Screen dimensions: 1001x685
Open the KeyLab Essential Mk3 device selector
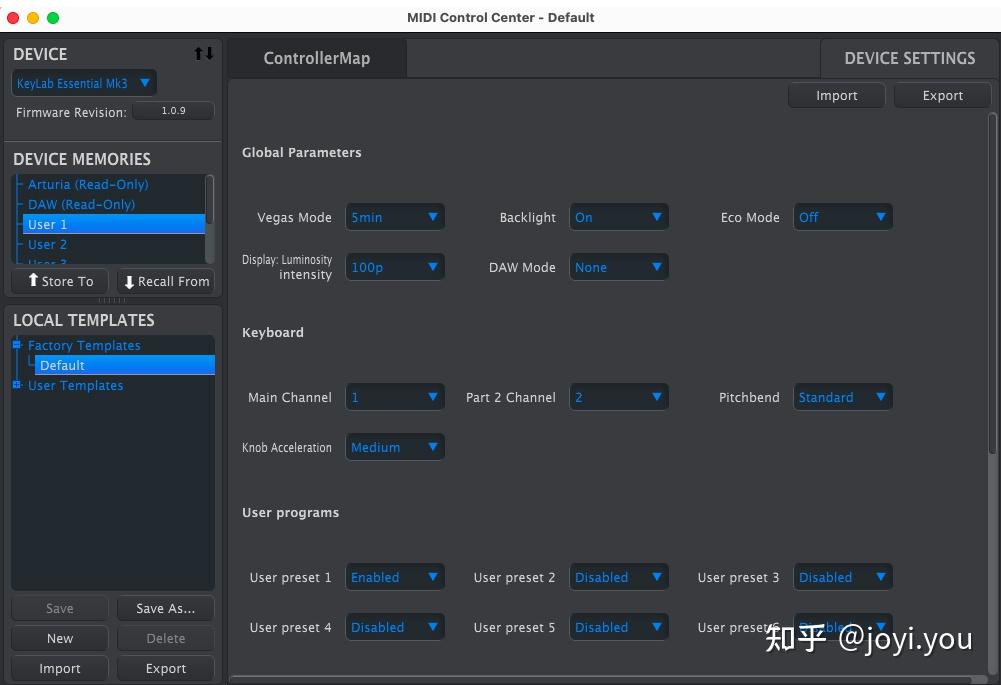(83, 82)
